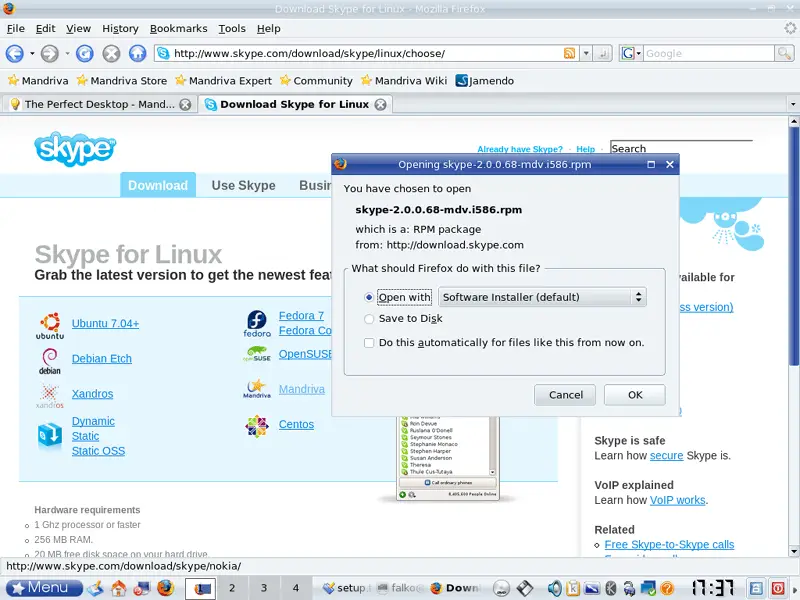The image size is (800, 600).
Task: Reload the current page
Action: tap(85, 53)
